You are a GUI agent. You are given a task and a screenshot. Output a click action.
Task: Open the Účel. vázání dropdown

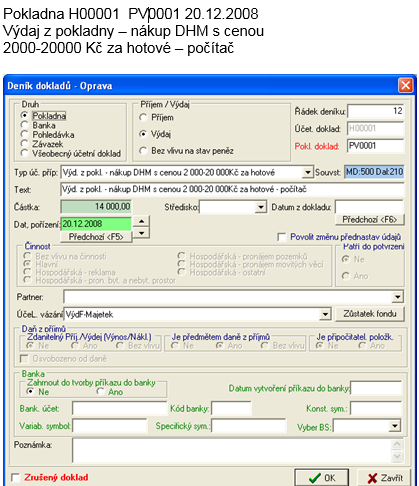click(325, 314)
